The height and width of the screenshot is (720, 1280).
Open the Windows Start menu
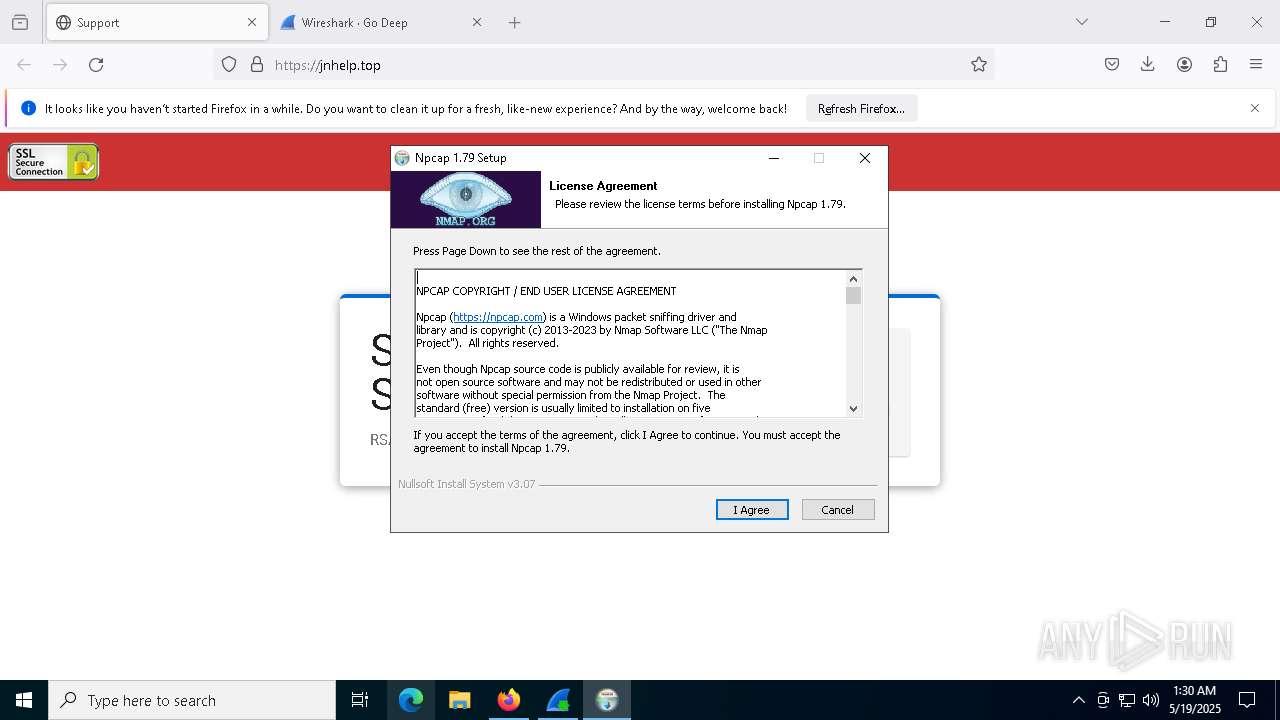point(24,700)
